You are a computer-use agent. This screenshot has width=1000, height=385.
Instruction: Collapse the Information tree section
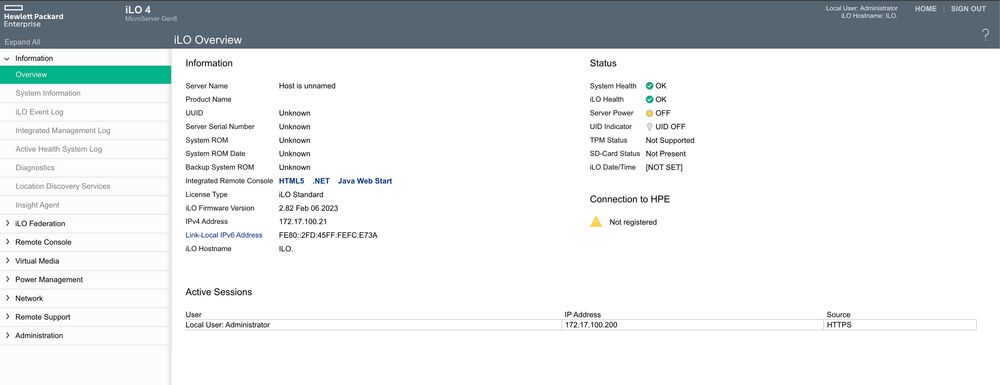[x=7, y=59]
